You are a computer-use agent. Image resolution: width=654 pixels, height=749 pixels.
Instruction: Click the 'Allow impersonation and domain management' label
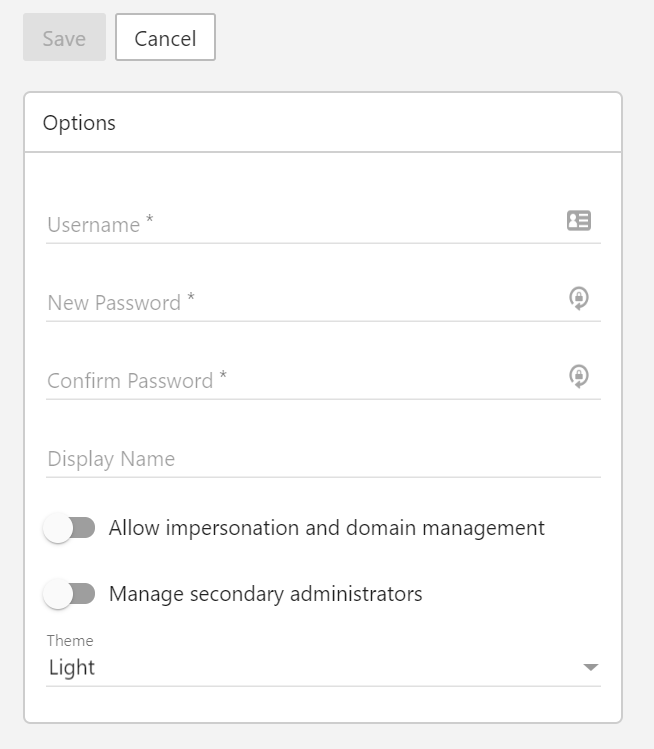[326, 528]
